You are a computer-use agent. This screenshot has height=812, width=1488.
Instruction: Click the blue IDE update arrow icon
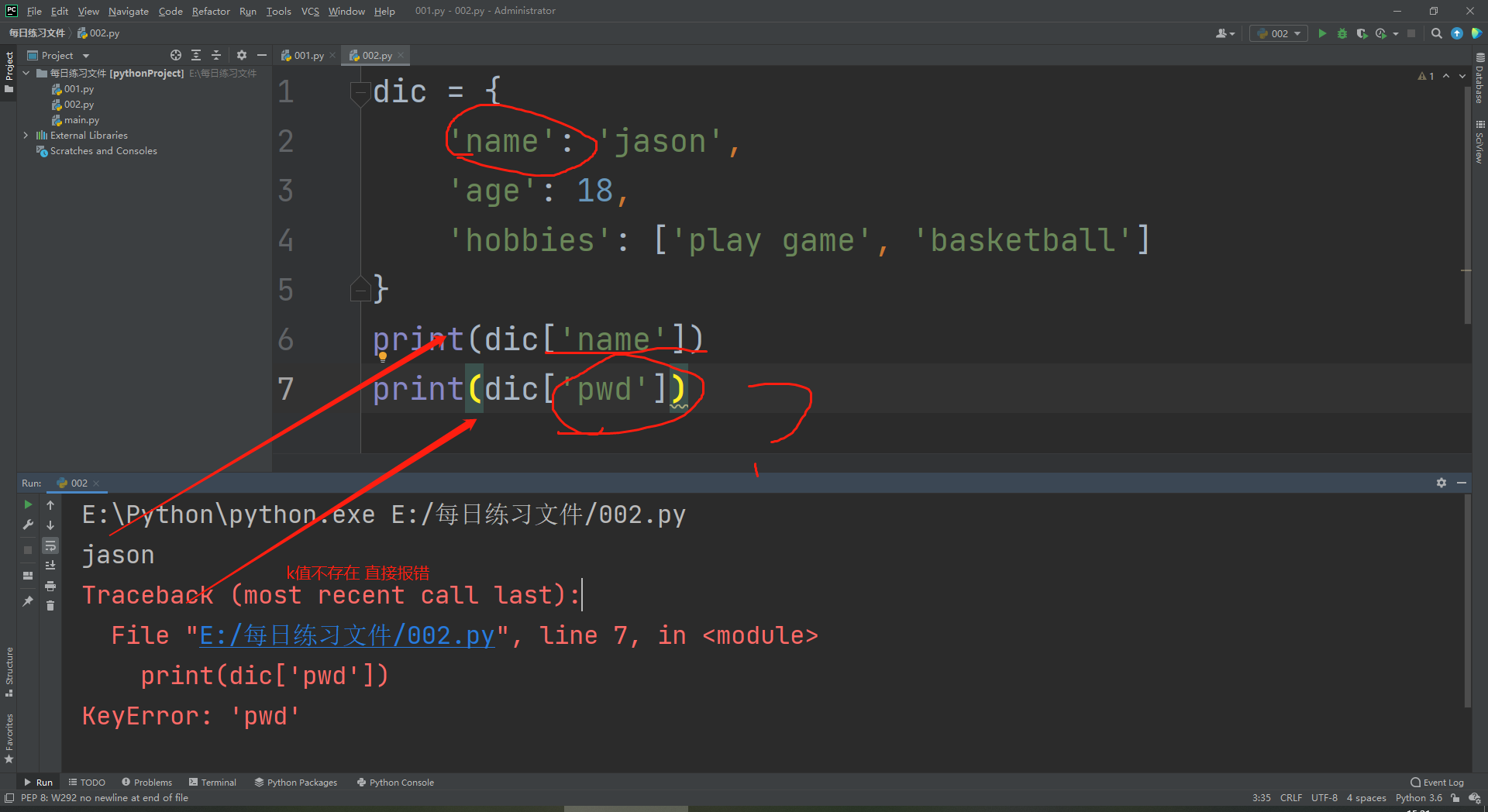coord(1457,33)
